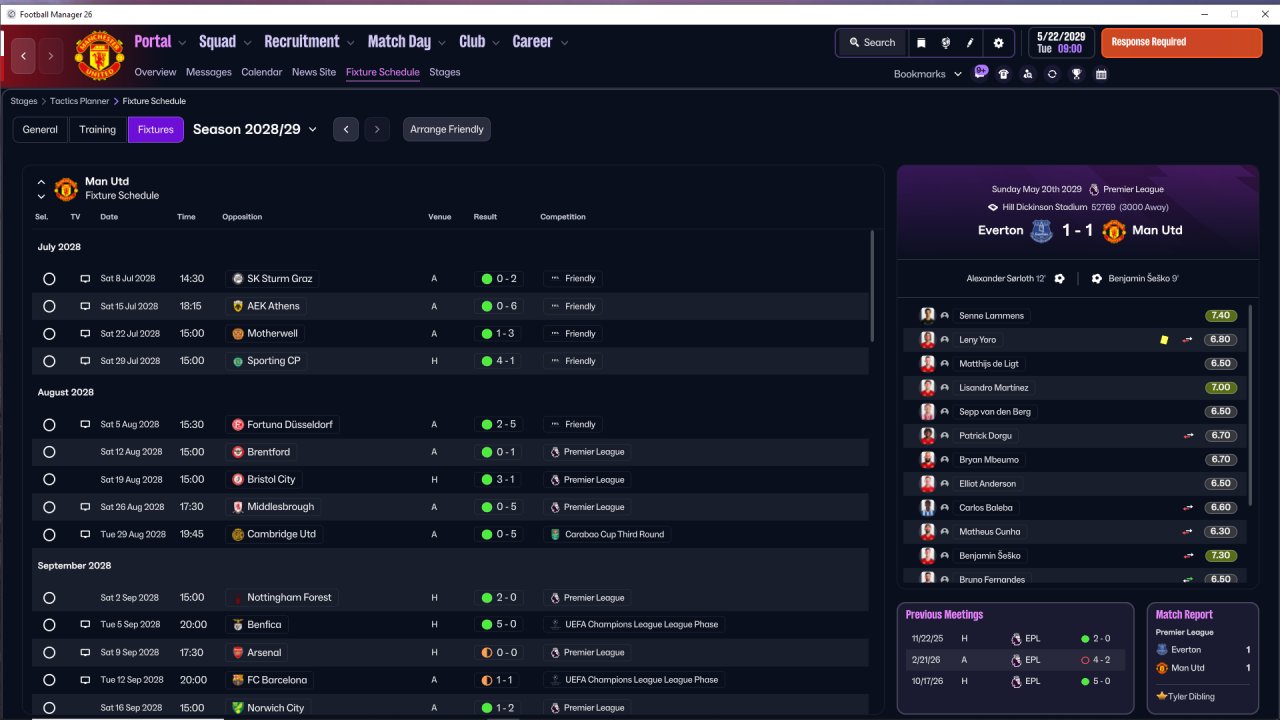Click the goal icon next to Alexander Sørloth 12'
The height and width of the screenshot is (720, 1280).
(x=1060, y=279)
